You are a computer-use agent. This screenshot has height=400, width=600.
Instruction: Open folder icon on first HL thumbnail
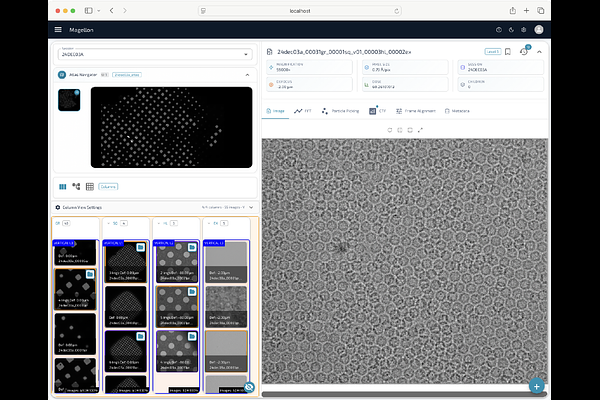click(x=192, y=248)
